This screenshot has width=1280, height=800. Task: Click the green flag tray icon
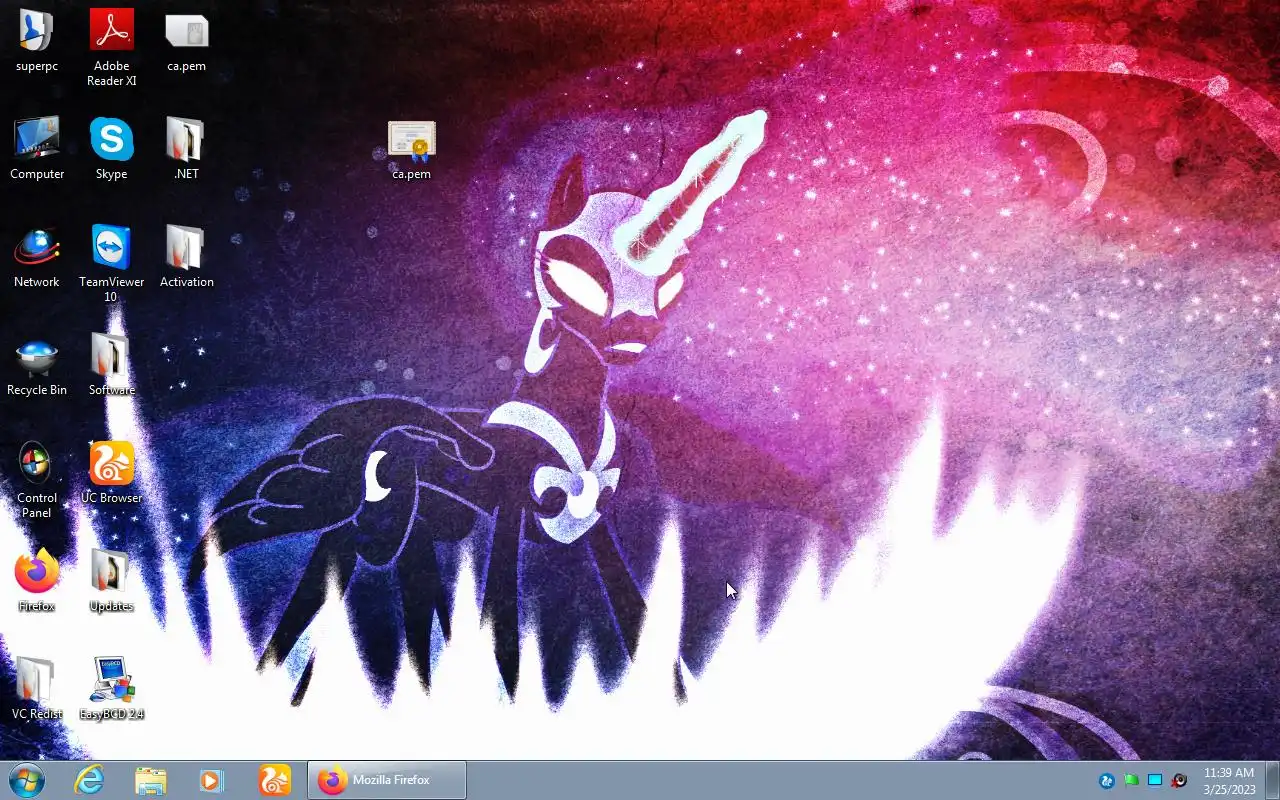tap(1131, 780)
